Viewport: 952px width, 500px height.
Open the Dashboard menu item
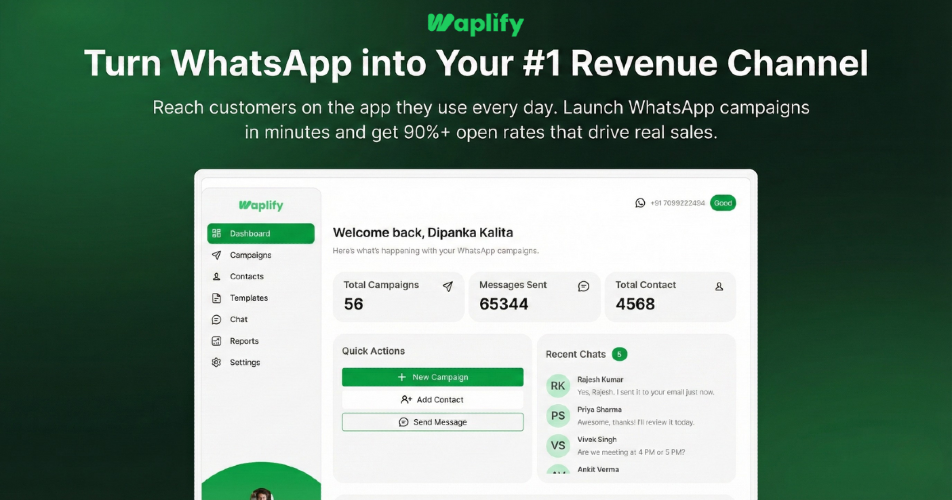pos(260,234)
